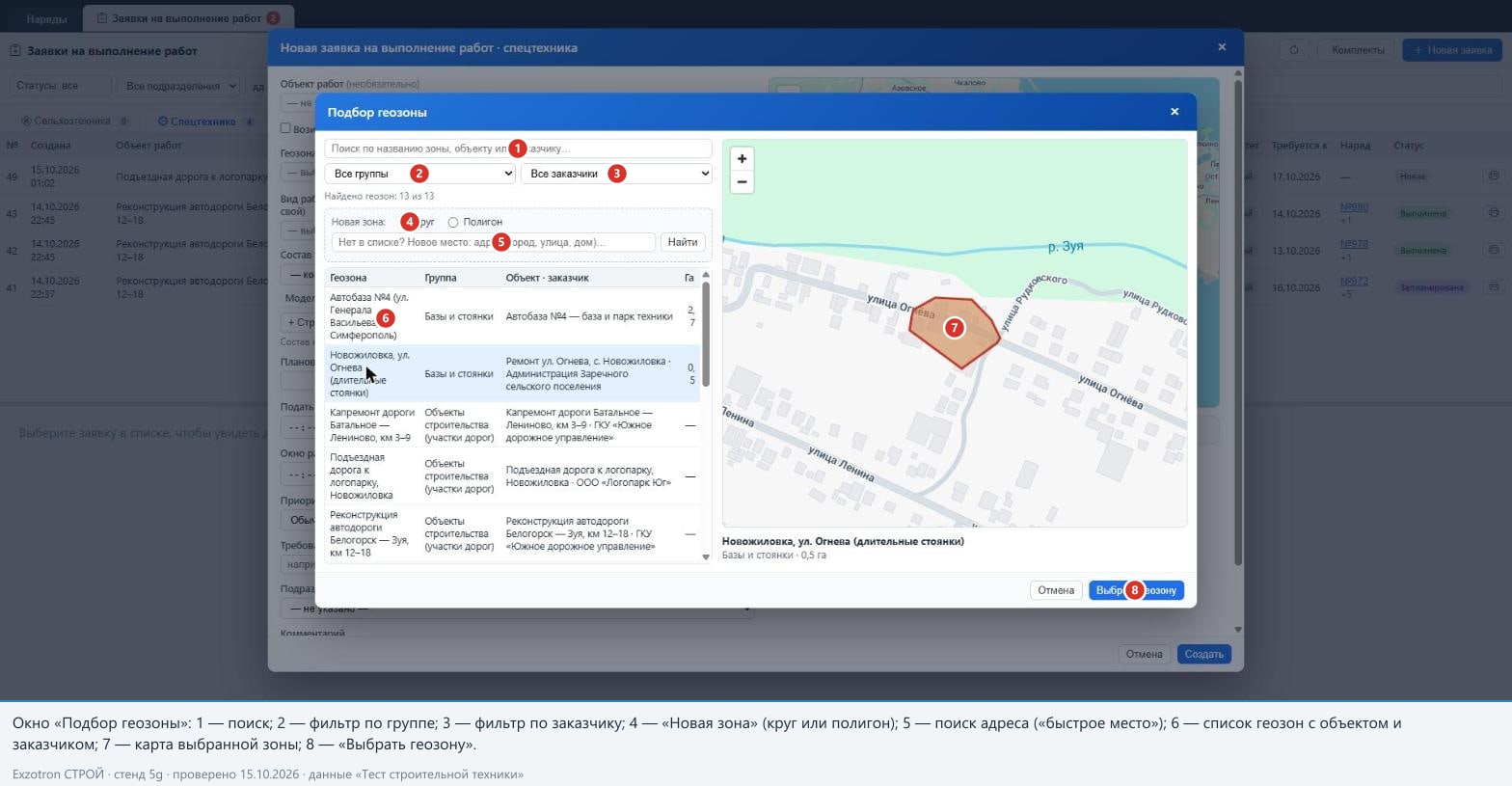This screenshot has width=1512, height=786.
Task: Click the clipboard icon beside the page title
Action: tap(15, 51)
